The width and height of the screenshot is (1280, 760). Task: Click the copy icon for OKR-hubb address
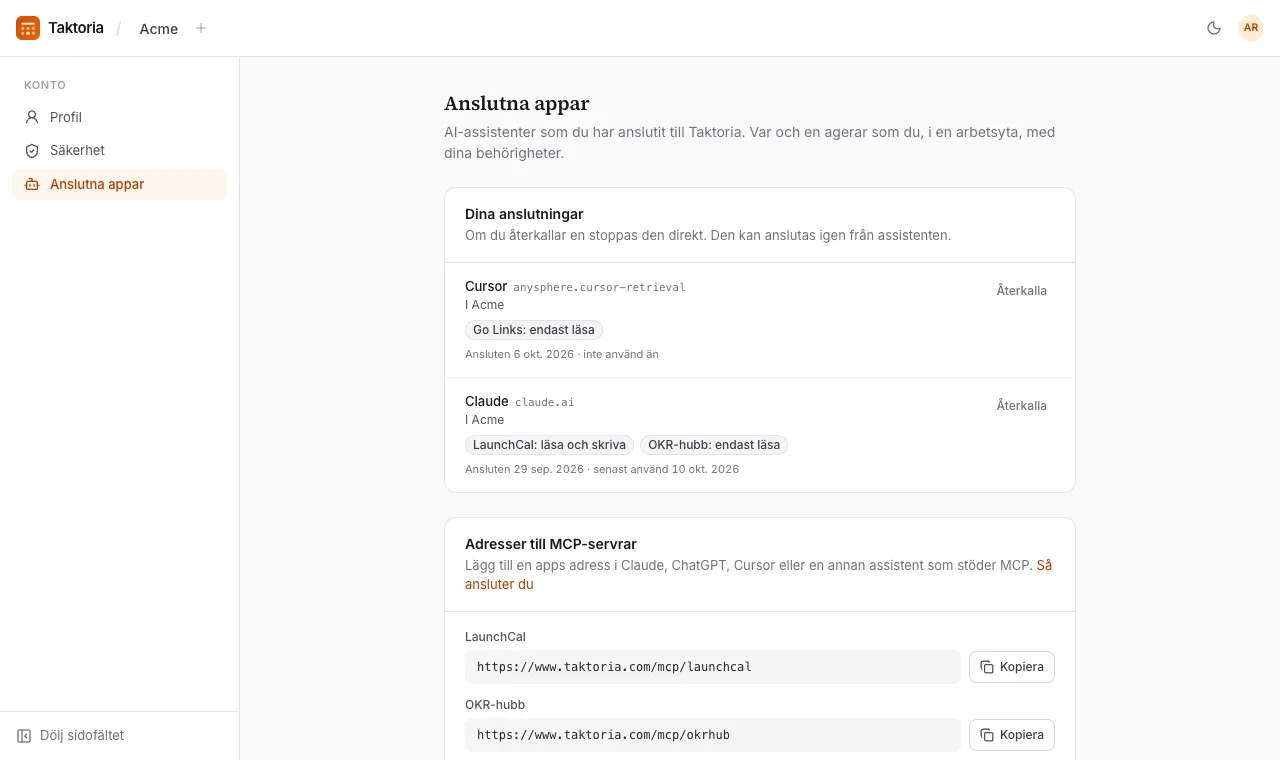pos(987,735)
